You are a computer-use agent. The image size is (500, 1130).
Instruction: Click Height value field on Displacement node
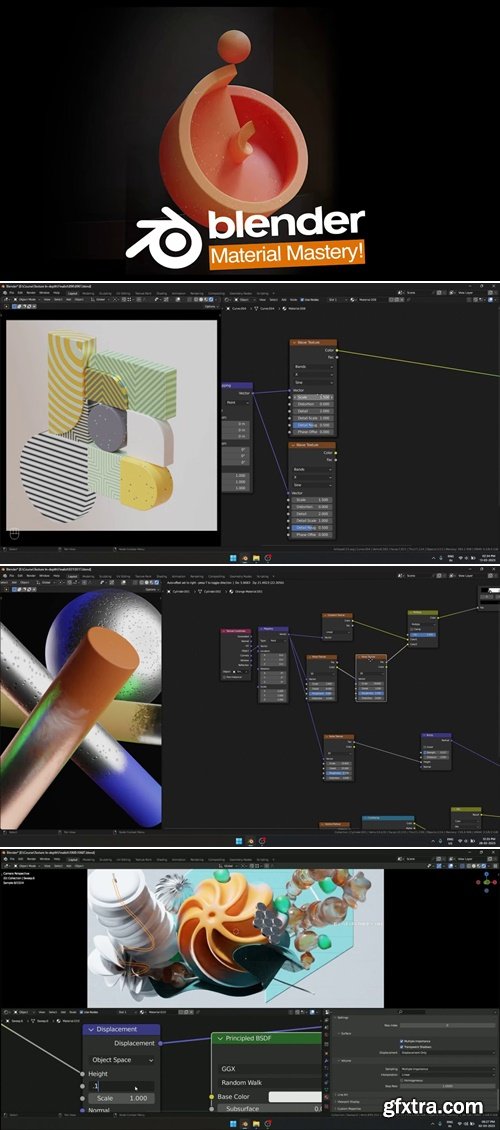121,1086
